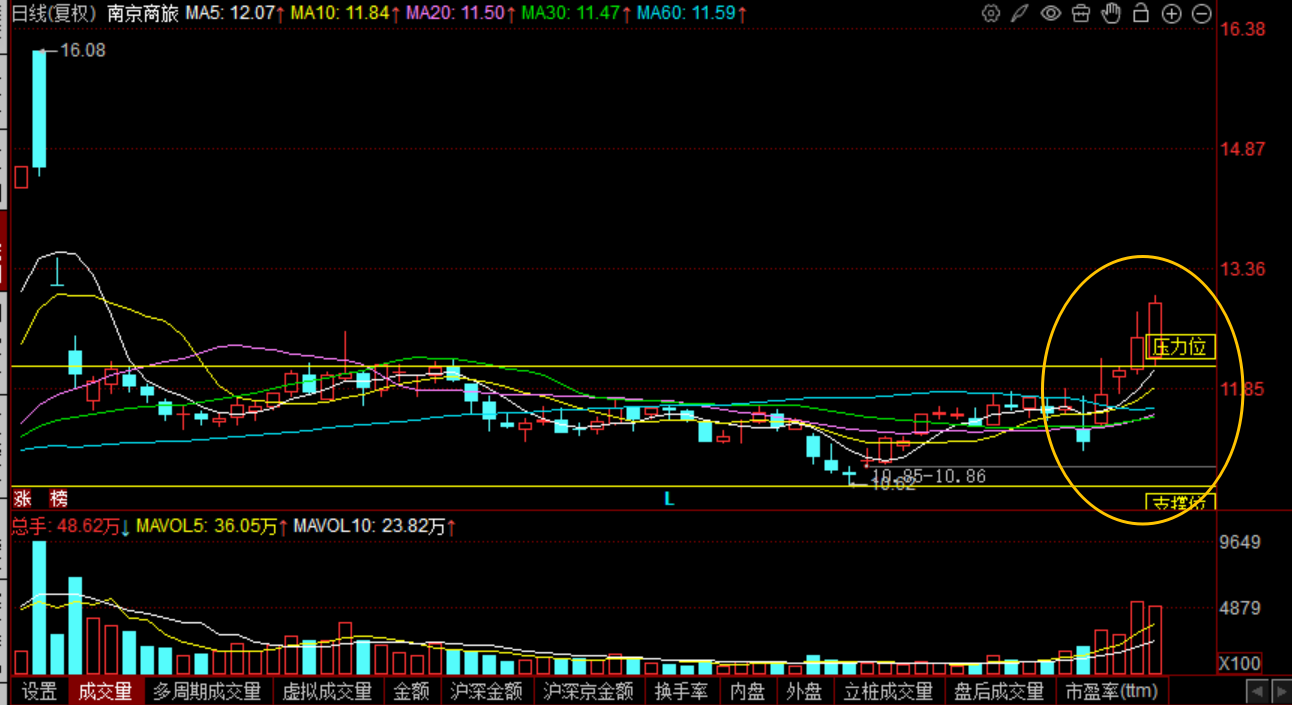Zoom out with the minus icon
This screenshot has width=1292, height=705.
1202,14
